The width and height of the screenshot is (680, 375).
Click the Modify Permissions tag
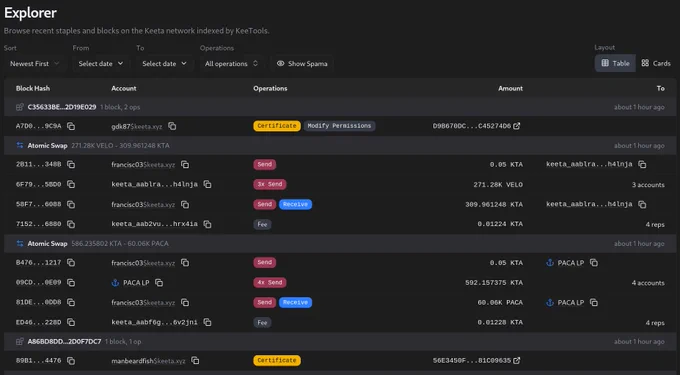coord(339,126)
